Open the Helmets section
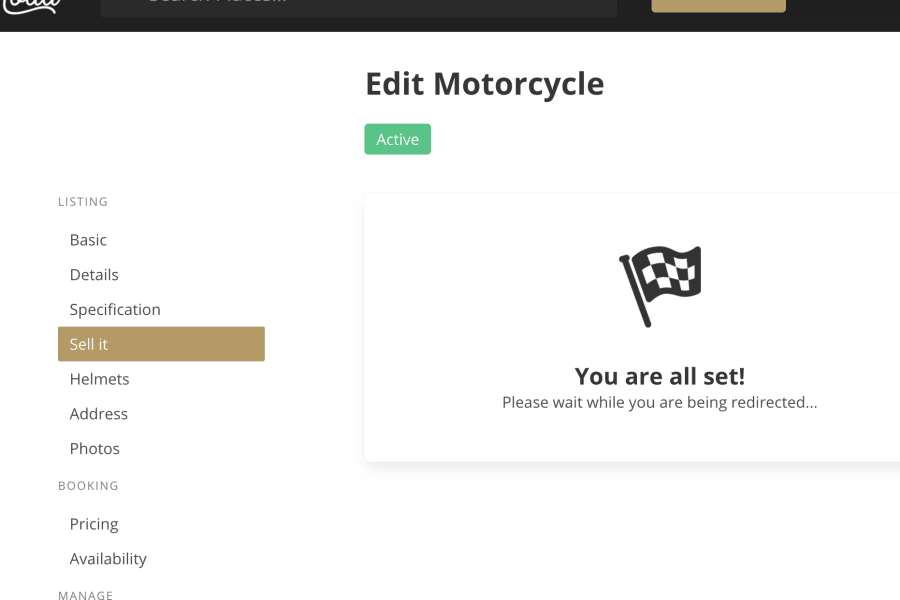The height and width of the screenshot is (600, 900). click(x=99, y=379)
